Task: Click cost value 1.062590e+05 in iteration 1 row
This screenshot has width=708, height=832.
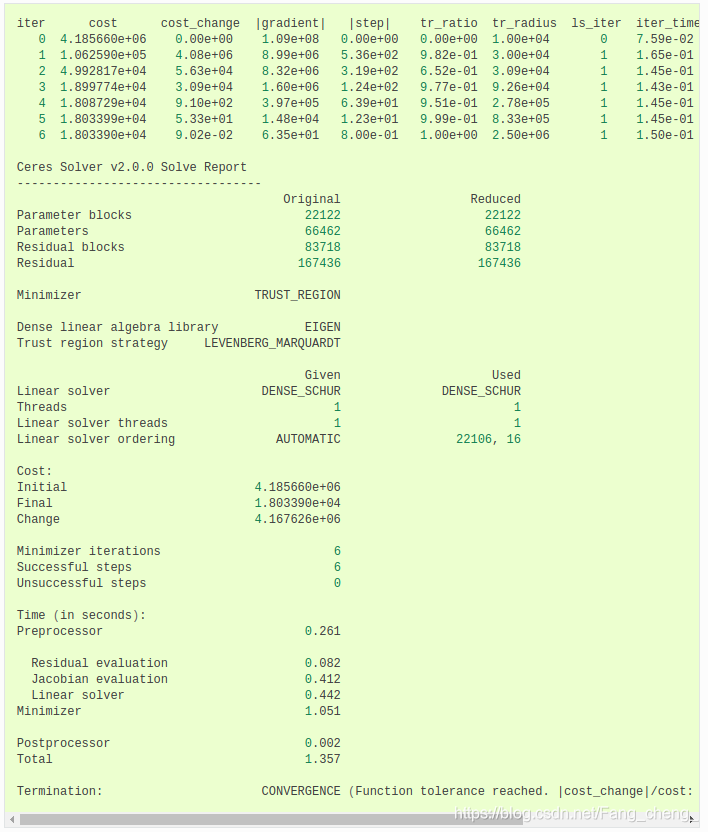Action: pos(103,55)
